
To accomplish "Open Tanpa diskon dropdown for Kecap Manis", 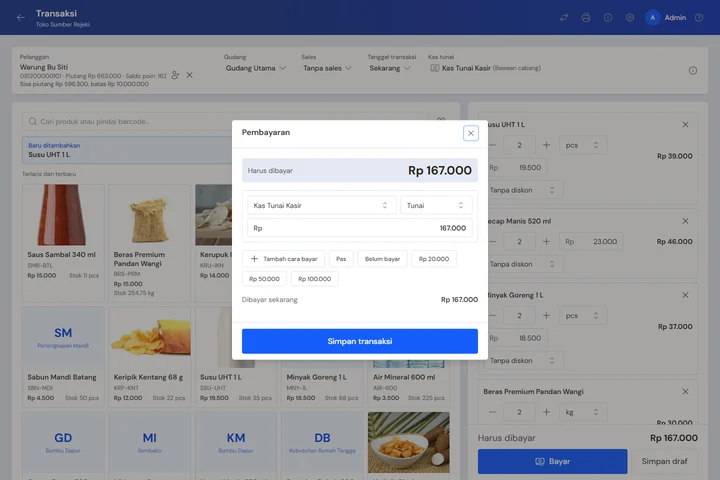I will pyautogui.click(x=523, y=264).
